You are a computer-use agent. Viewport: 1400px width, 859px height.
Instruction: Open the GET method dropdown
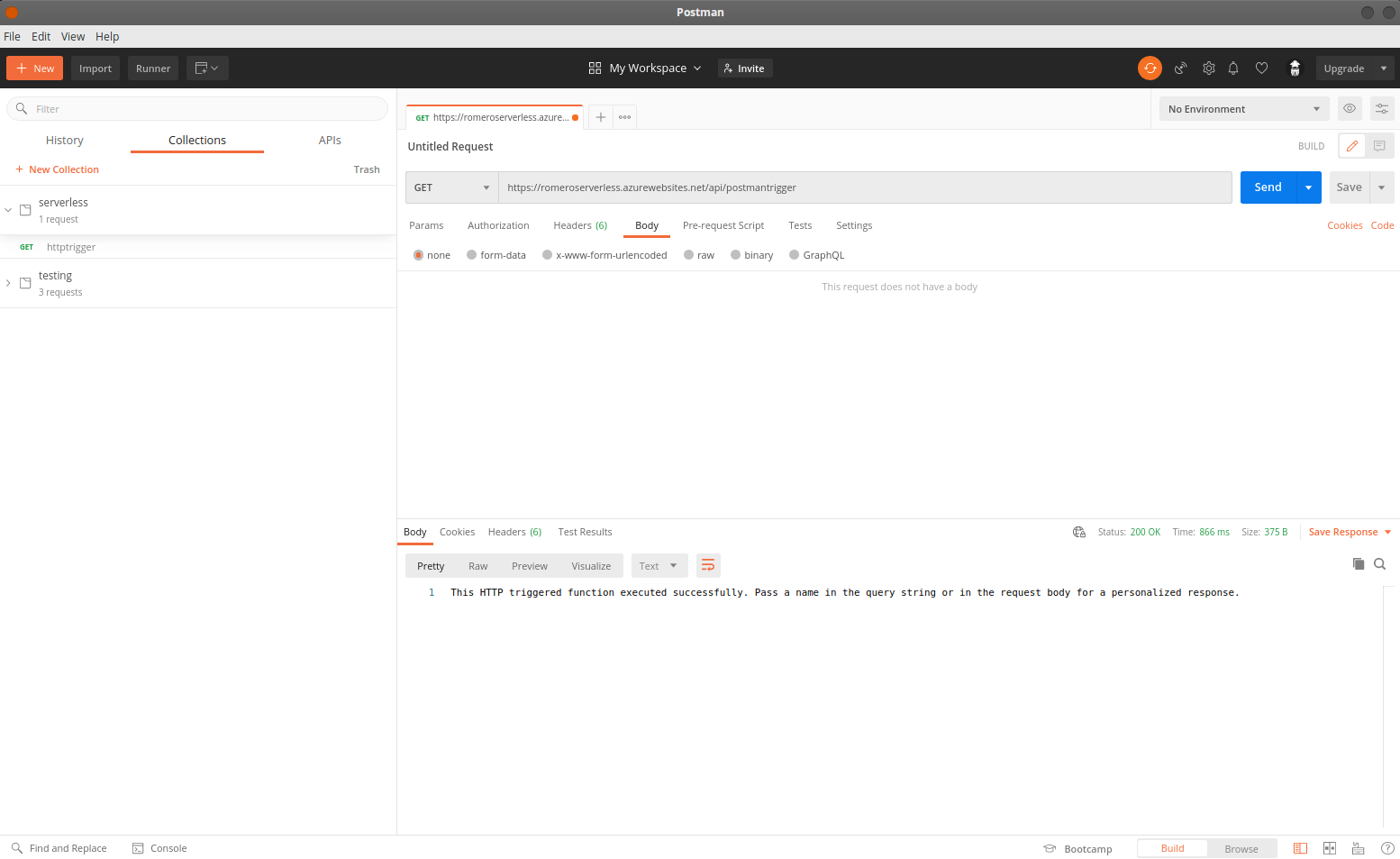click(451, 187)
